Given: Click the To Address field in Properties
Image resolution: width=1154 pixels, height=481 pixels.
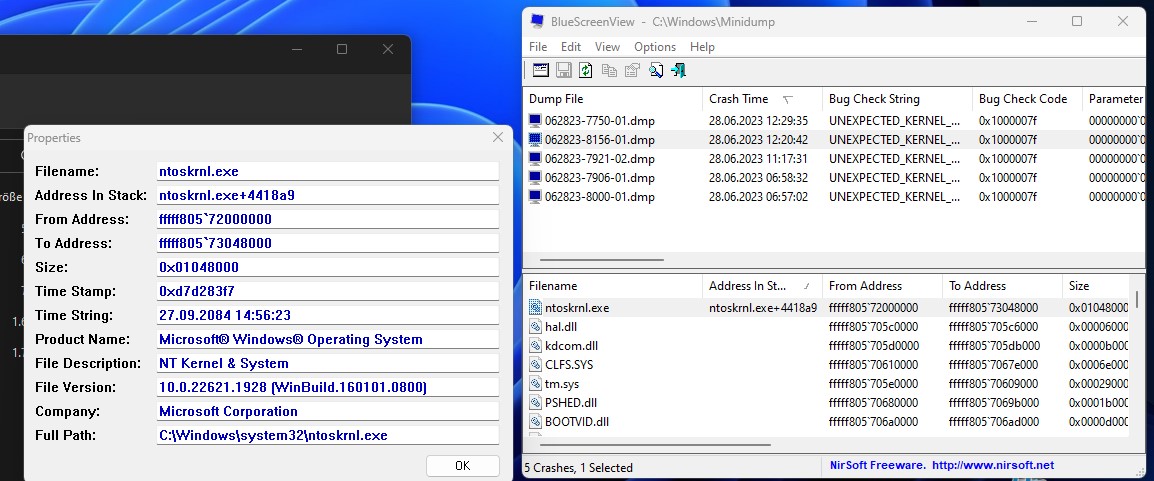Looking at the screenshot, I should coord(328,243).
